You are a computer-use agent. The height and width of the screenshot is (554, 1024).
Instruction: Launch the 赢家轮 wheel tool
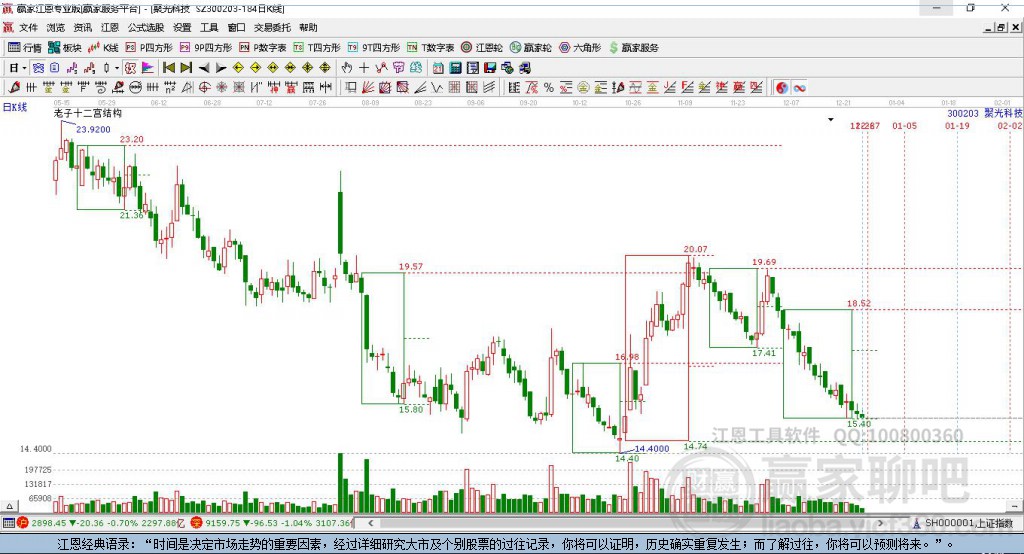530,48
